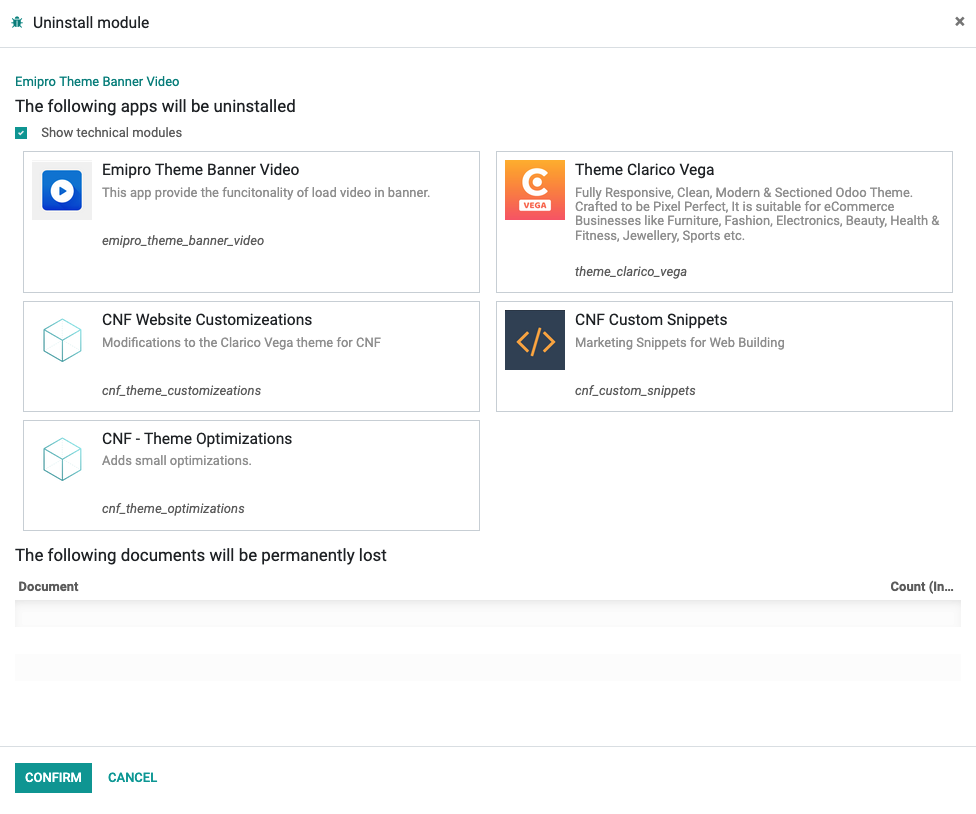
Task: Click 'Marketing Snippets for Web Building' text
Action: (680, 343)
